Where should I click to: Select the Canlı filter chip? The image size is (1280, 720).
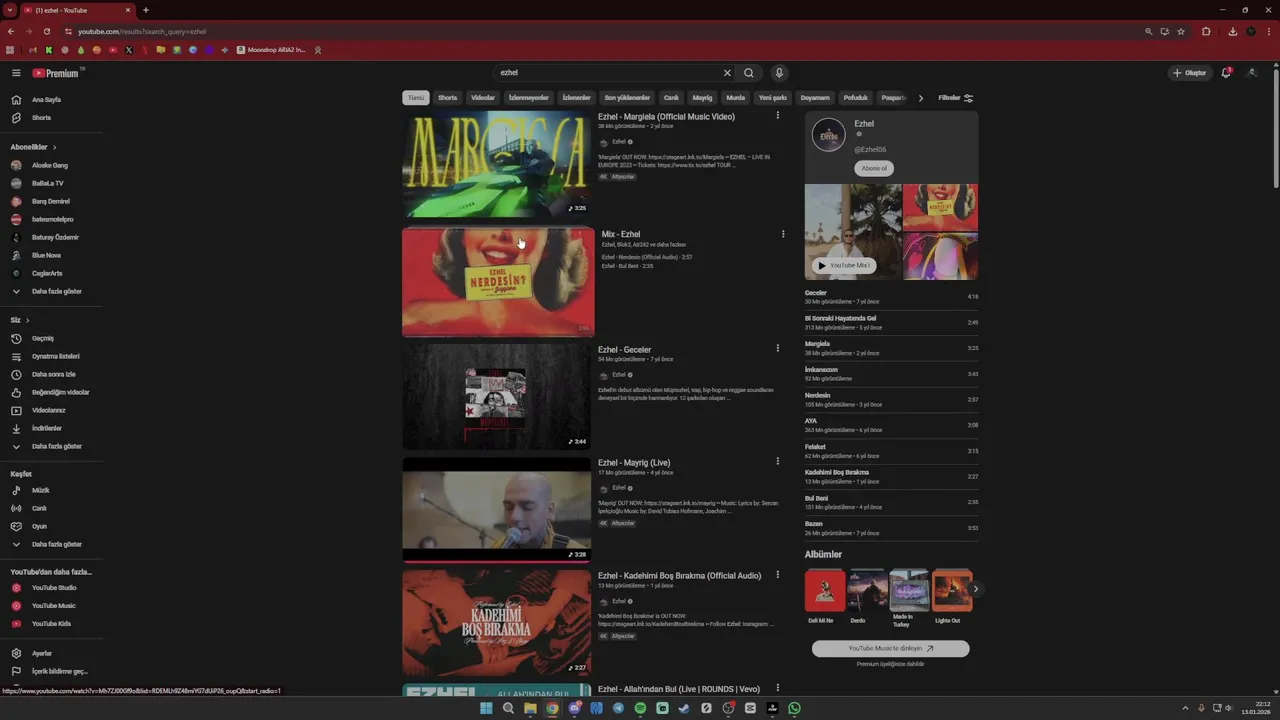(671, 98)
